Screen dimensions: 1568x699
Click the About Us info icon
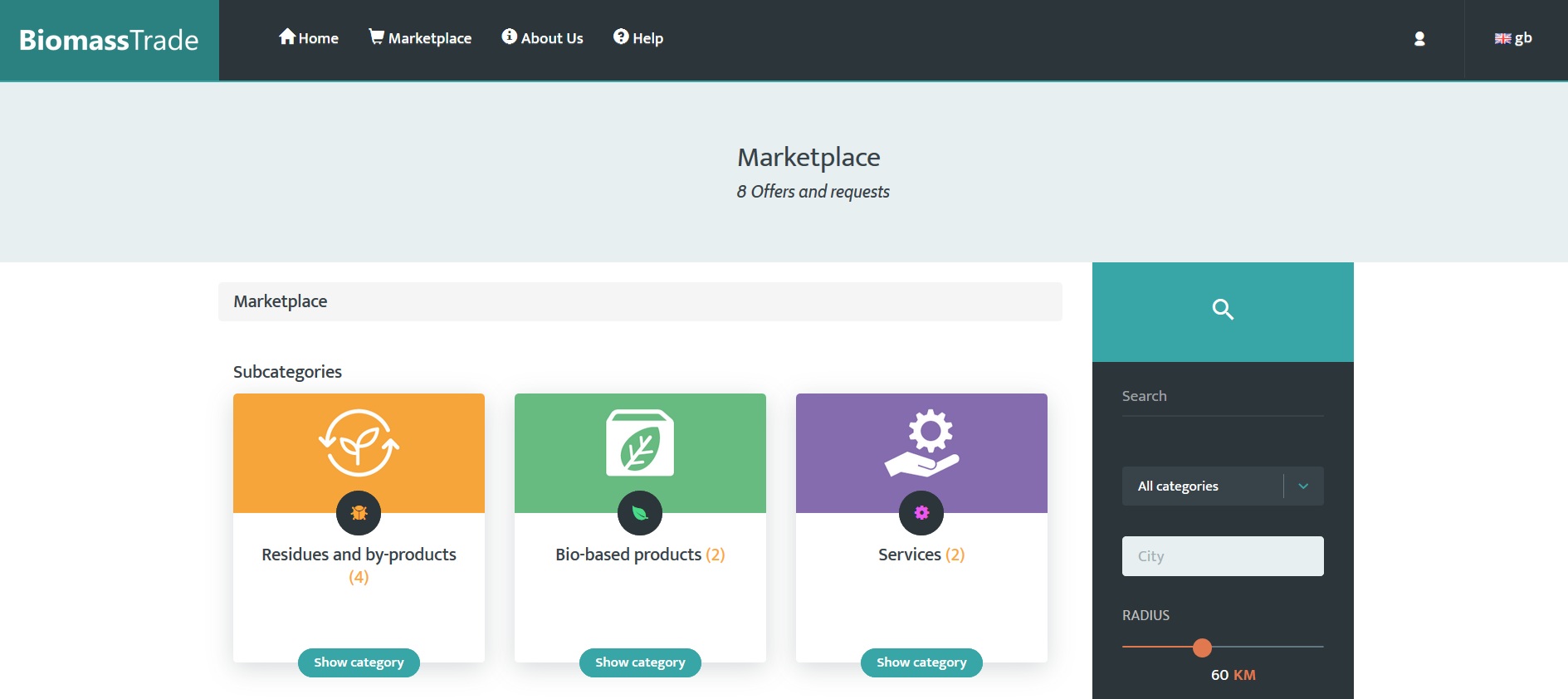click(510, 37)
